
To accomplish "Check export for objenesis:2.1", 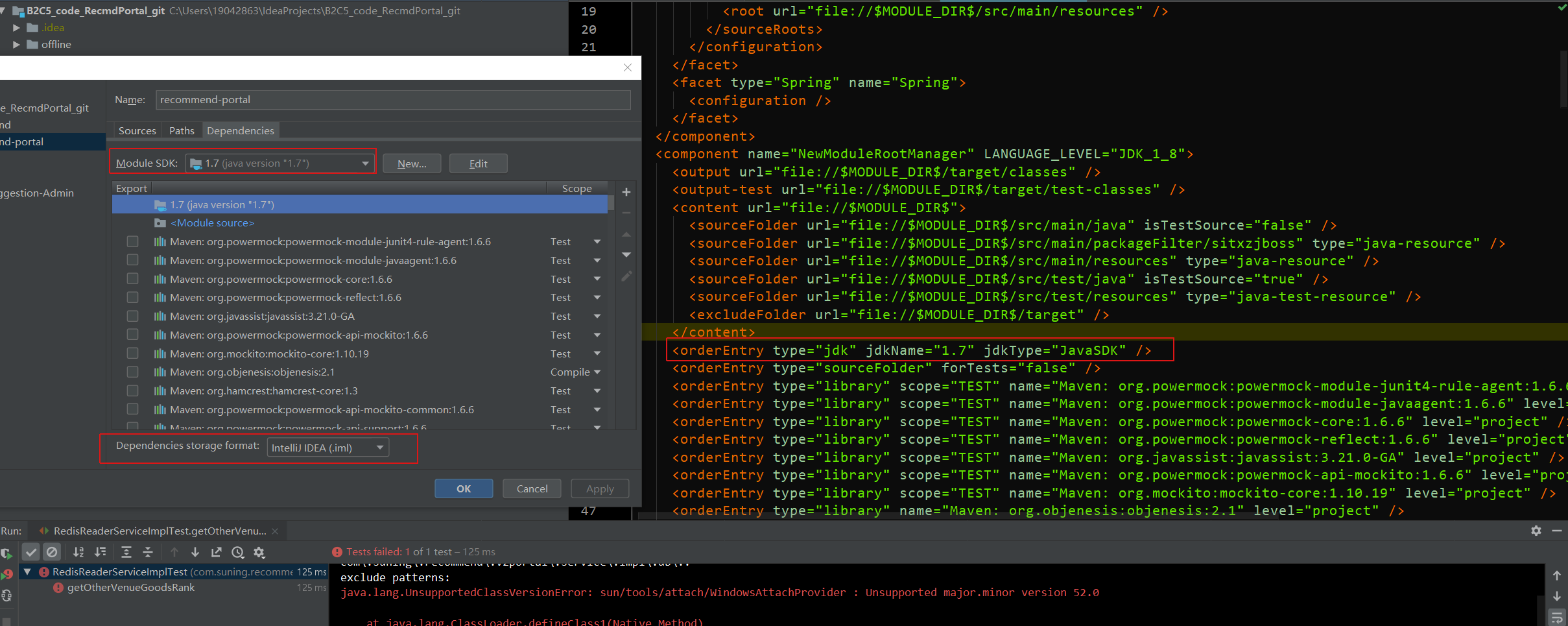I will coord(133,372).
